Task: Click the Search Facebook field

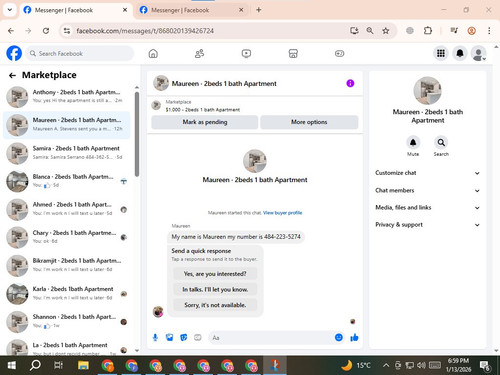Action: [79, 53]
